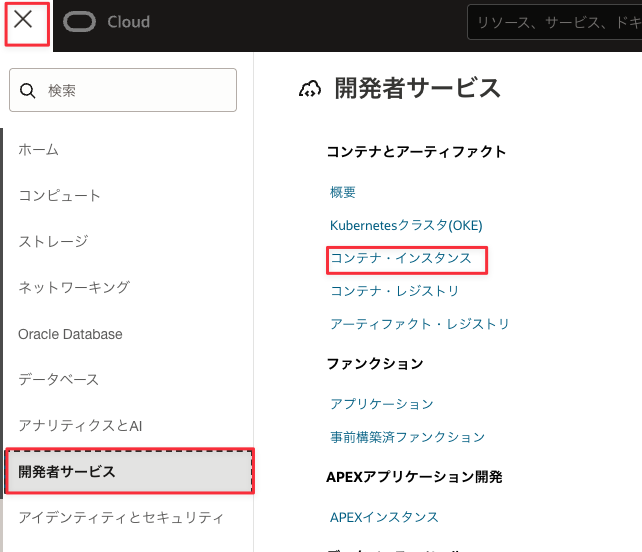
Task: Click the 開発者サービス cloud heading icon
Action: point(310,89)
